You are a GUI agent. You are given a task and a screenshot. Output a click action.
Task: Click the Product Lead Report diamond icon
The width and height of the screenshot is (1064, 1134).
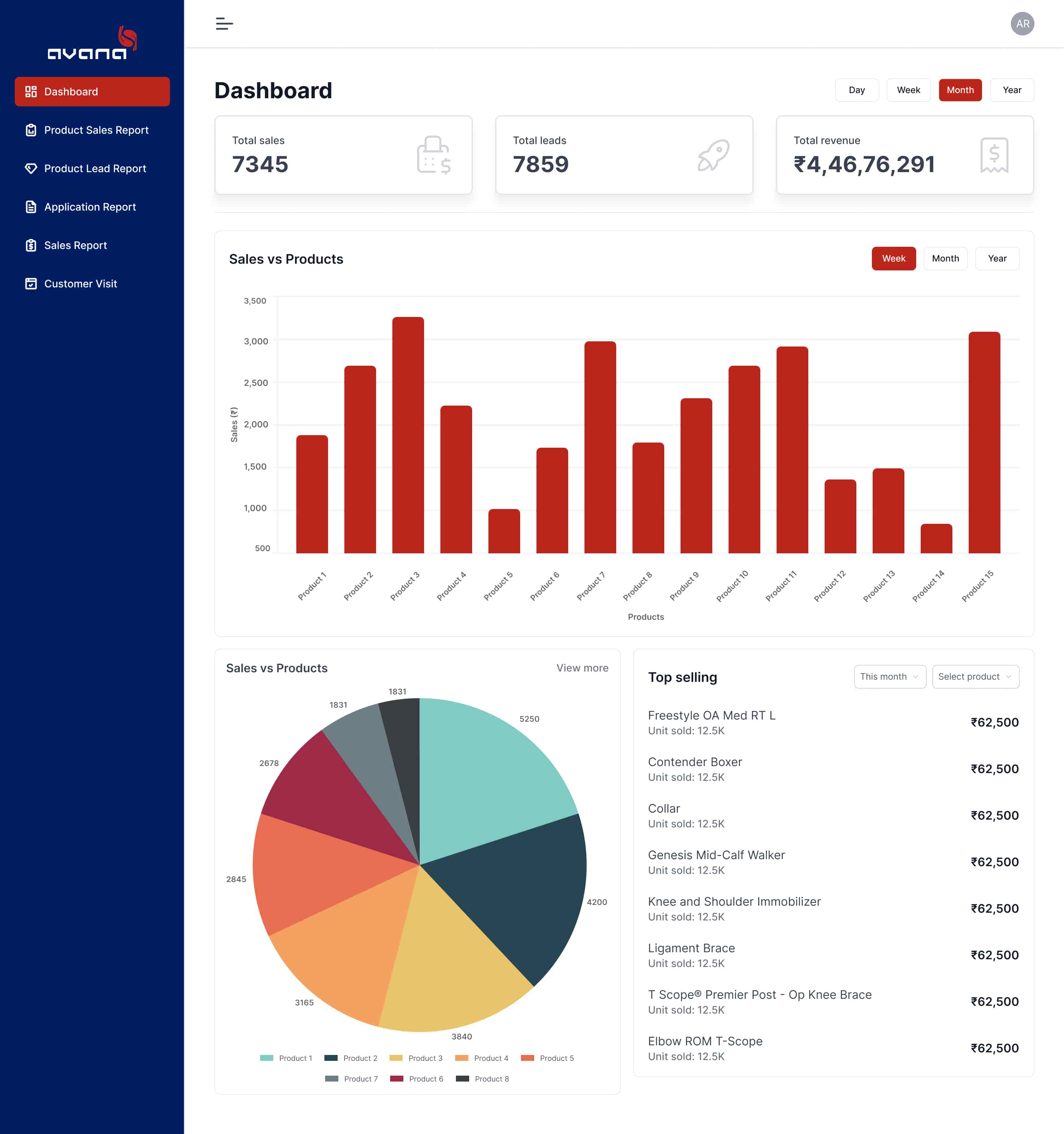coord(31,168)
